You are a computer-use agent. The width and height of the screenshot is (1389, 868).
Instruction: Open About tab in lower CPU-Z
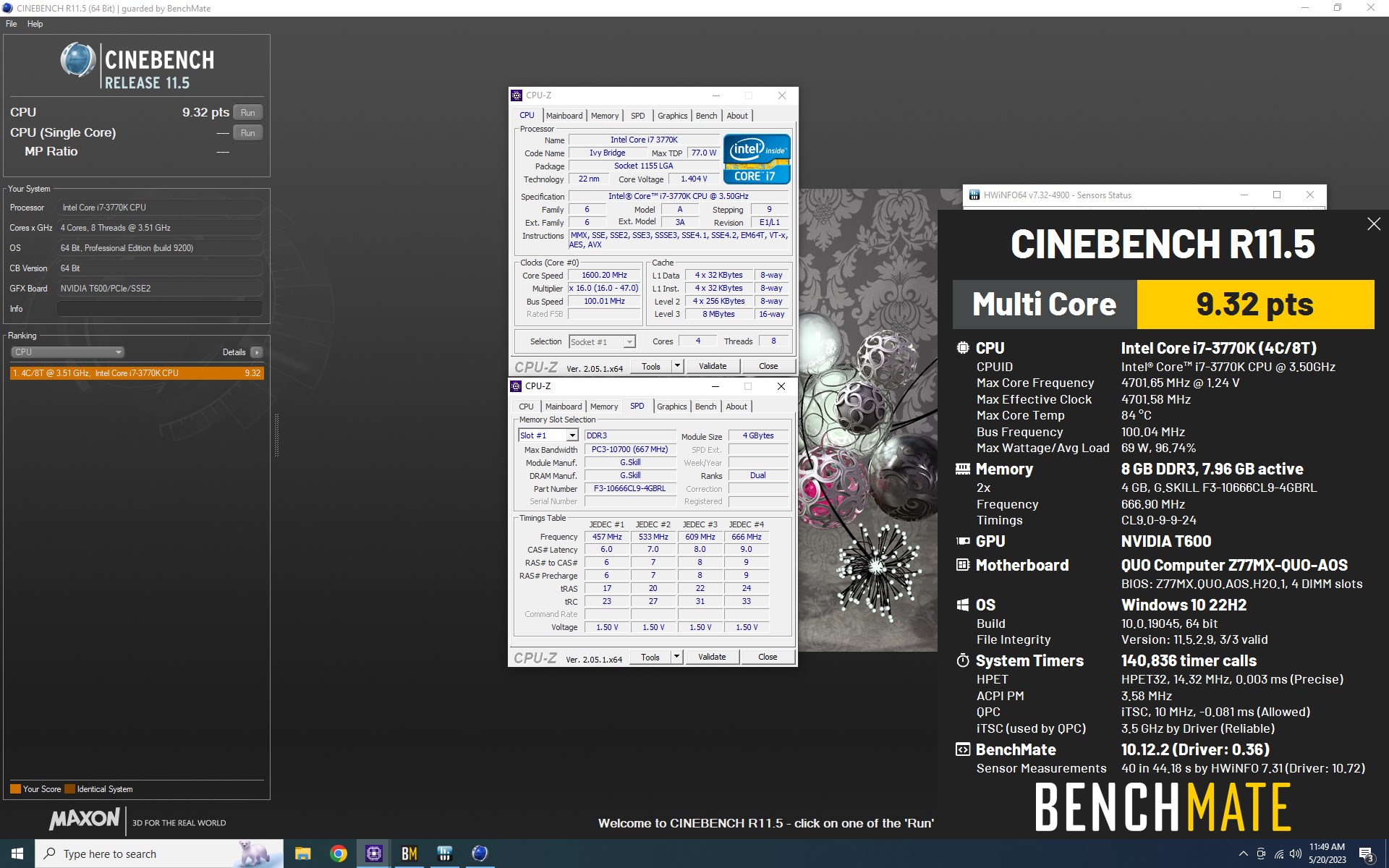(736, 407)
